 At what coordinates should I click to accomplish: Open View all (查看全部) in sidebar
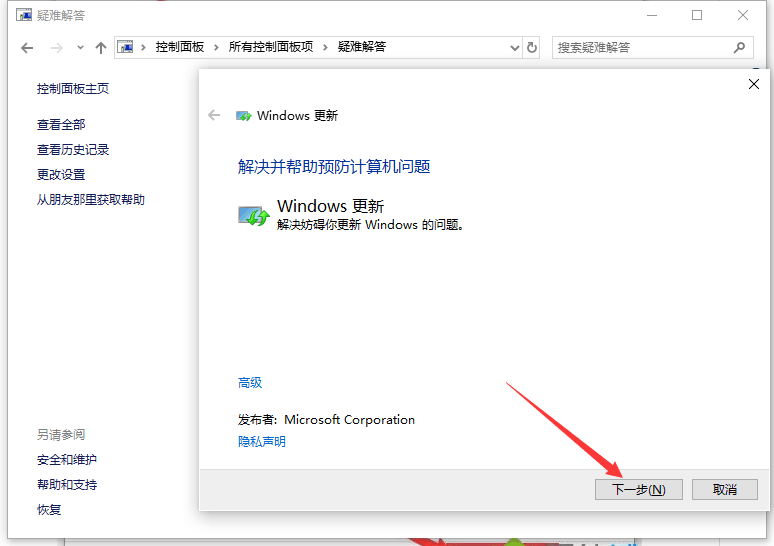pyautogui.click(x=61, y=124)
